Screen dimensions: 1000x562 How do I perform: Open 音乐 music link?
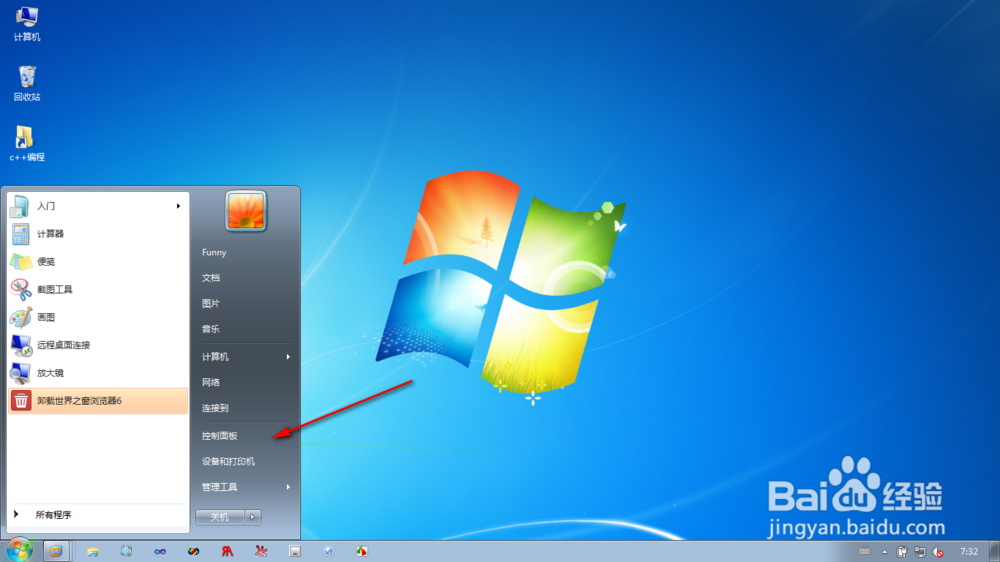[246, 329]
